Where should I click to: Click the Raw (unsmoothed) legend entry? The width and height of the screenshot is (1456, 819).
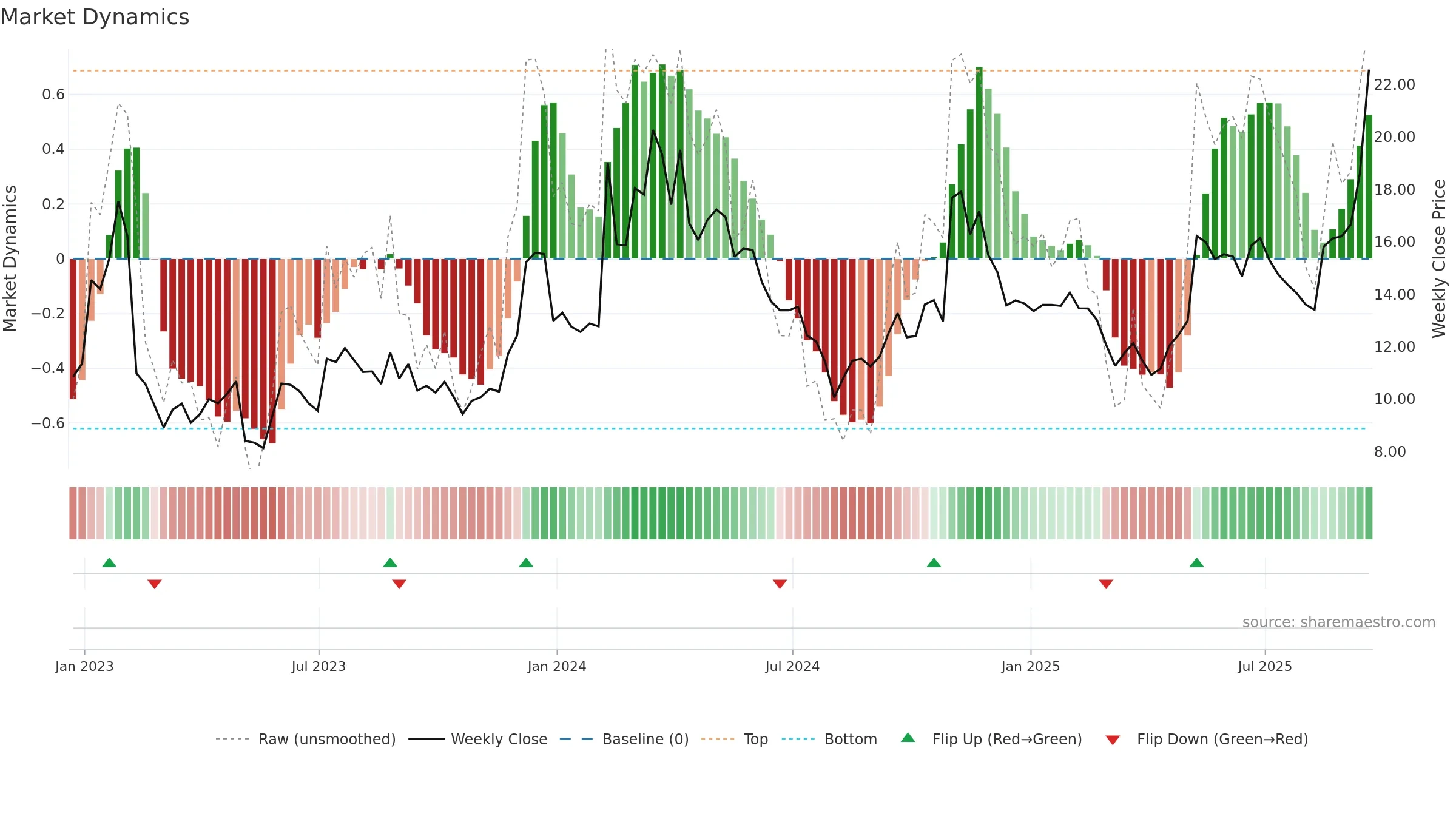click(305, 739)
